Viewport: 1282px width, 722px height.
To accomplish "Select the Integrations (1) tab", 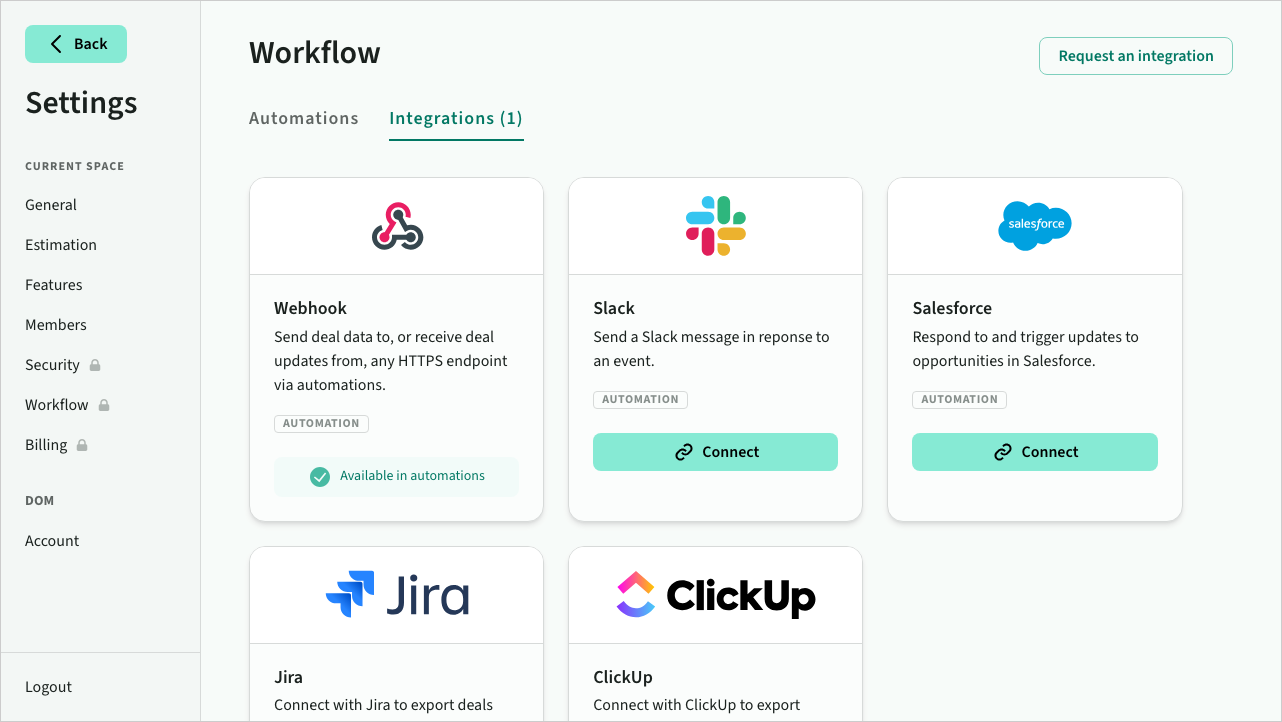I will pyautogui.click(x=456, y=118).
